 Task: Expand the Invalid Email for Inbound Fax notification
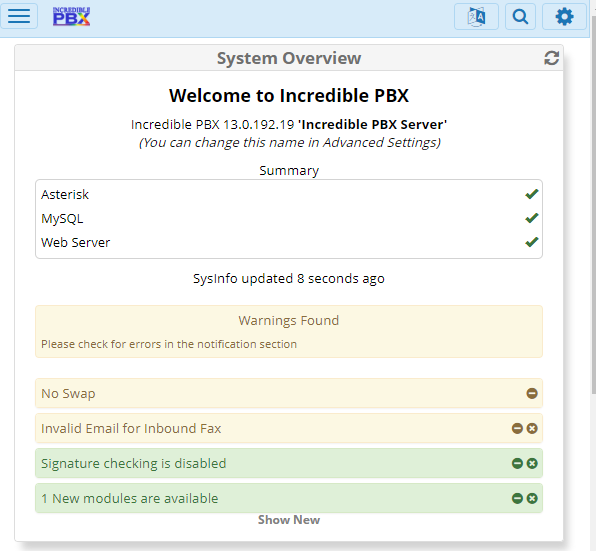(288, 428)
